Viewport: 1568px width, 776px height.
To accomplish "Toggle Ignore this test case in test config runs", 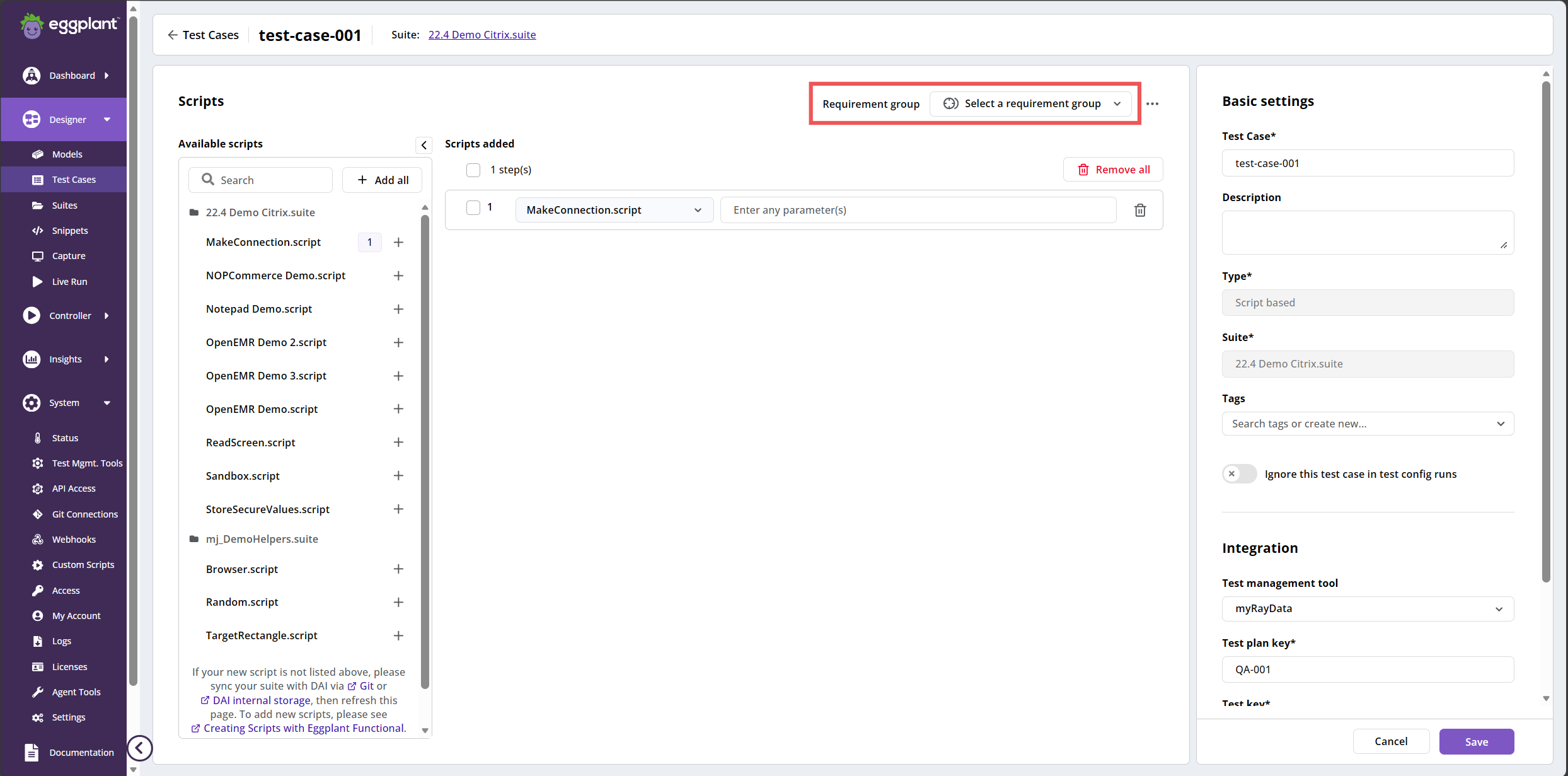I will point(1238,473).
